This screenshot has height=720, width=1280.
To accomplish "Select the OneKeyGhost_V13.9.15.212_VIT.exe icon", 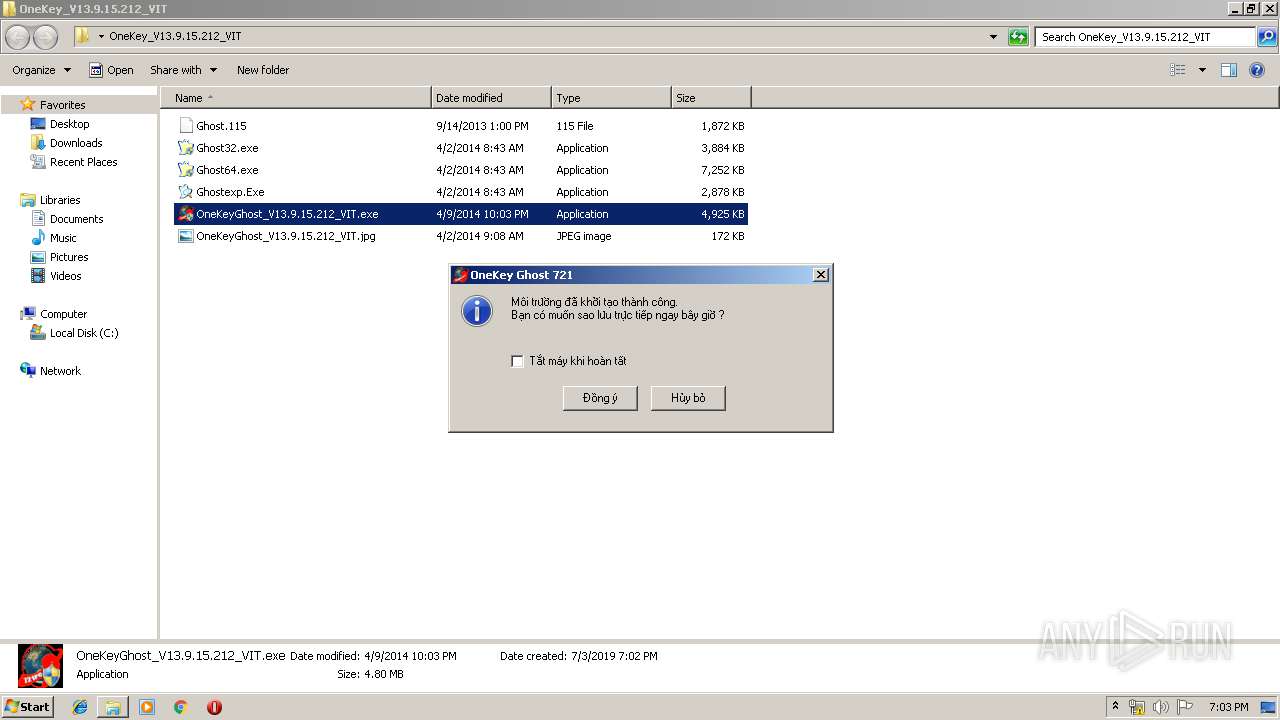I will point(186,214).
